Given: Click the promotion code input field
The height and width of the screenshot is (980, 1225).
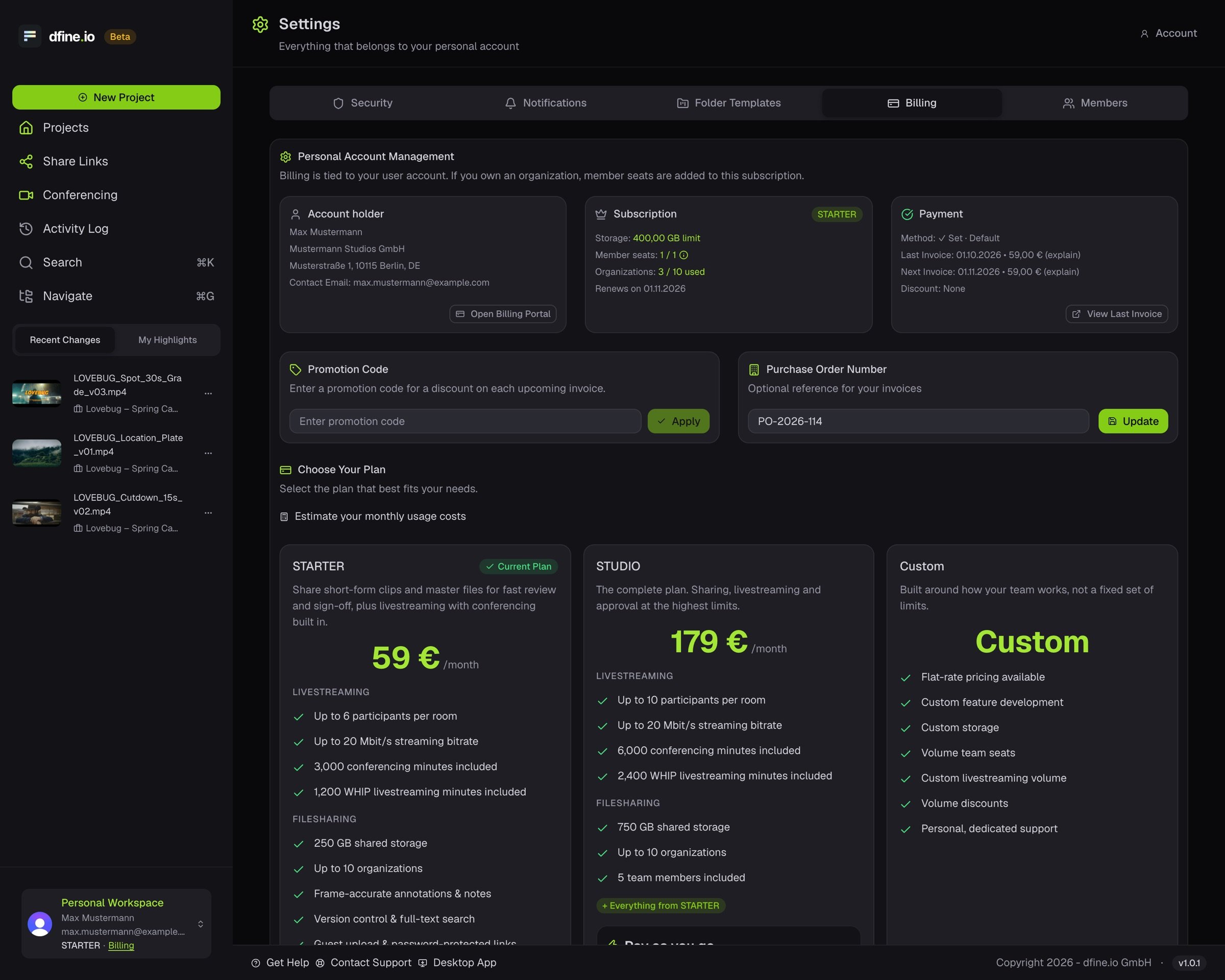Looking at the screenshot, I should (465, 421).
